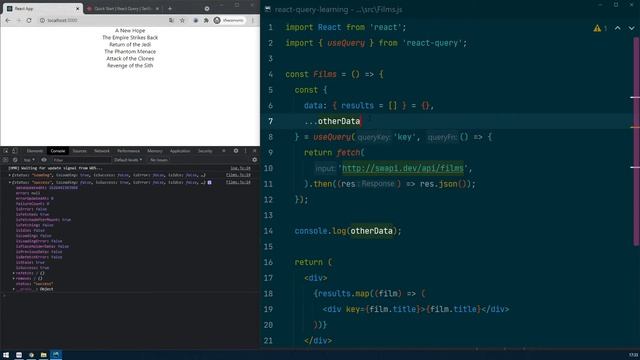
Task: Expand the remove property
Action: pos(14,278)
